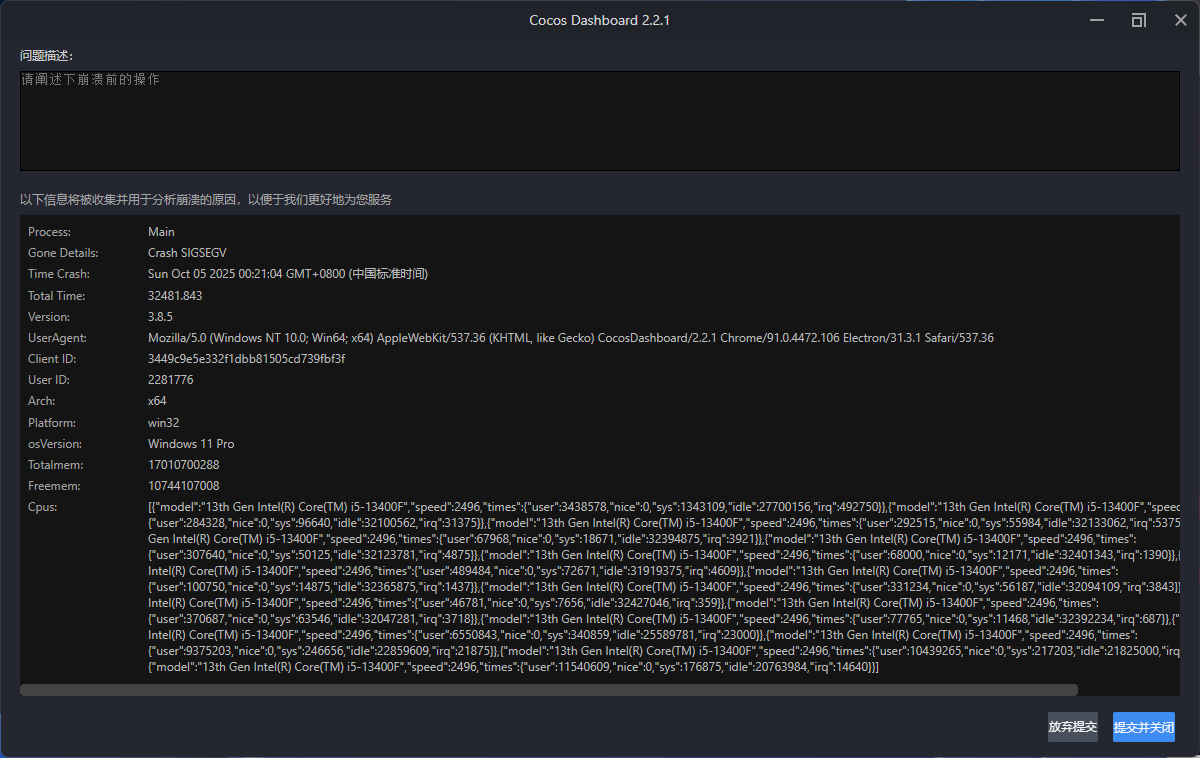Click the first line of Cpus JSON data
The height and width of the screenshot is (758, 1200).
tap(664, 507)
